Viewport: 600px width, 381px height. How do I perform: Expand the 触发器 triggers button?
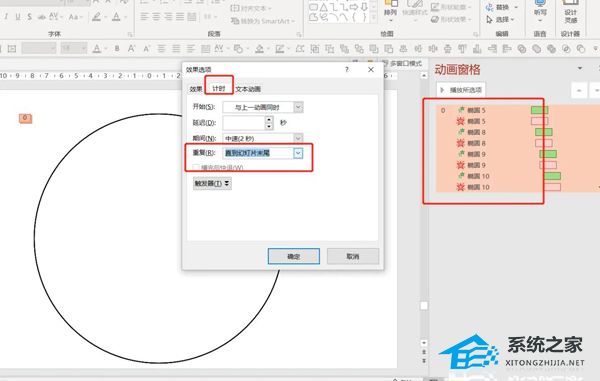[212, 184]
